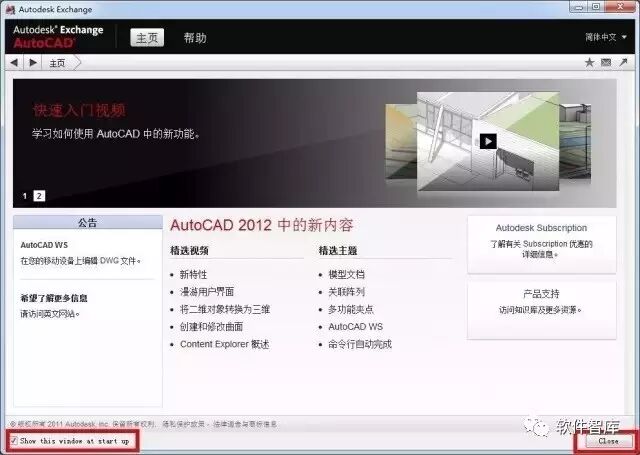Viewport: 640px width, 455px height.
Task: Select the 主页 tab in header
Action: (x=147, y=38)
